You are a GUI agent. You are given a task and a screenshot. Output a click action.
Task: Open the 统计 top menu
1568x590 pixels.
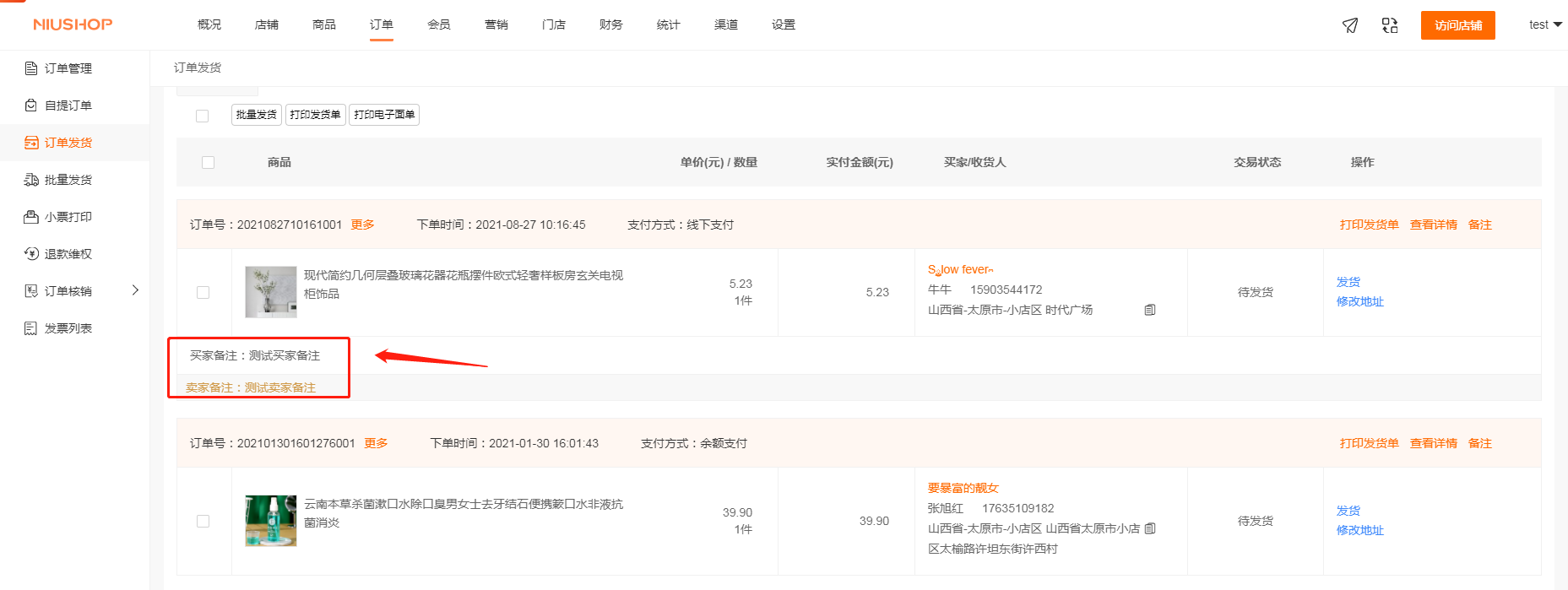tap(669, 24)
